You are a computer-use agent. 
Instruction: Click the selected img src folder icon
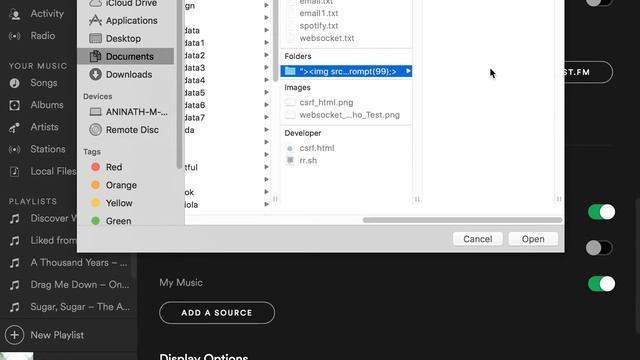click(290, 71)
